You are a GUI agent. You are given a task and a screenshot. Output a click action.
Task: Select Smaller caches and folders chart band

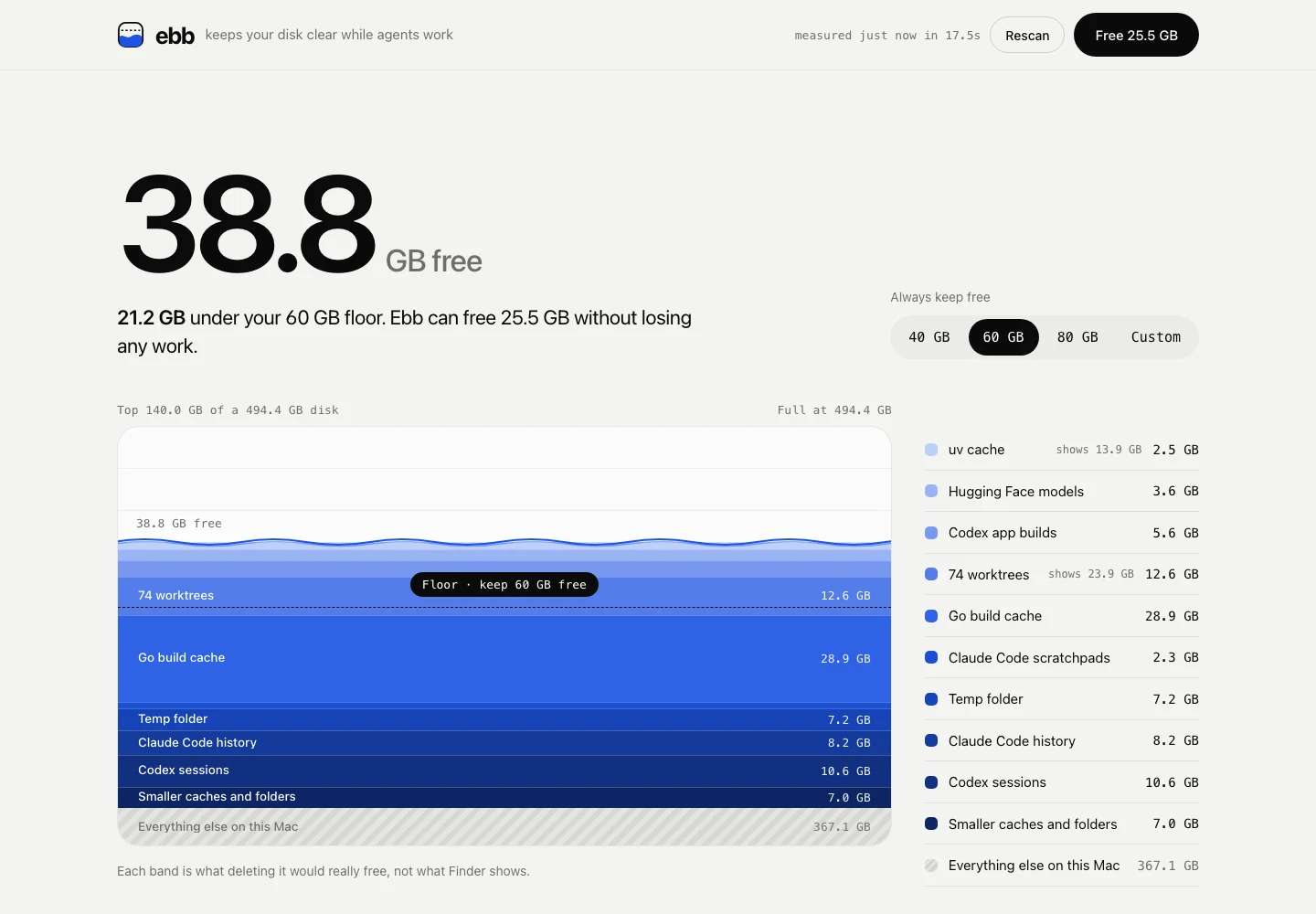tap(504, 797)
